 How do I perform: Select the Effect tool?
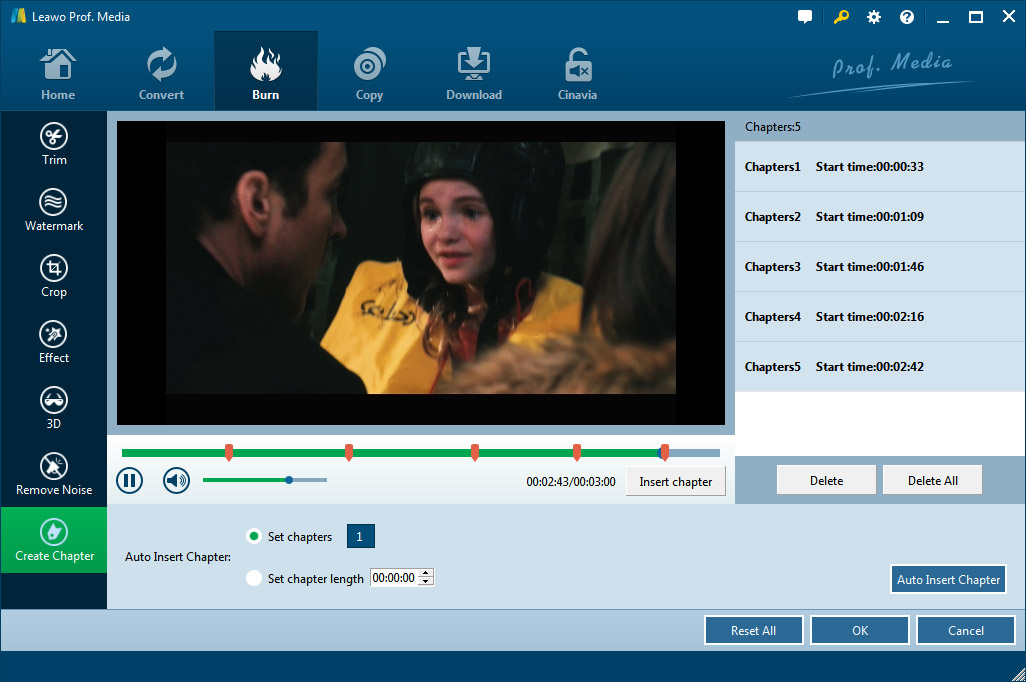tap(54, 342)
